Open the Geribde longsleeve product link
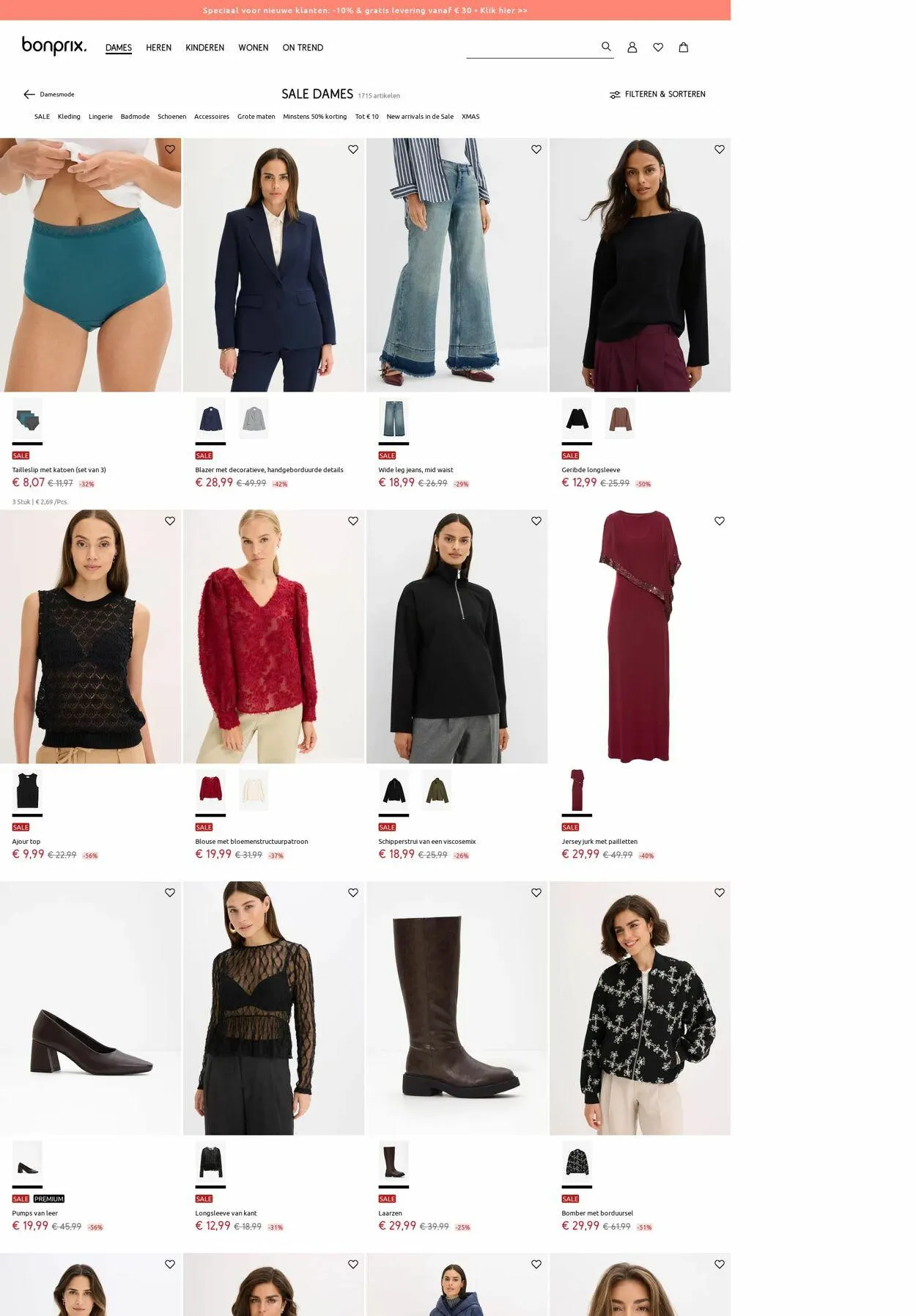The height and width of the screenshot is (1316, 916). [591, 470]
